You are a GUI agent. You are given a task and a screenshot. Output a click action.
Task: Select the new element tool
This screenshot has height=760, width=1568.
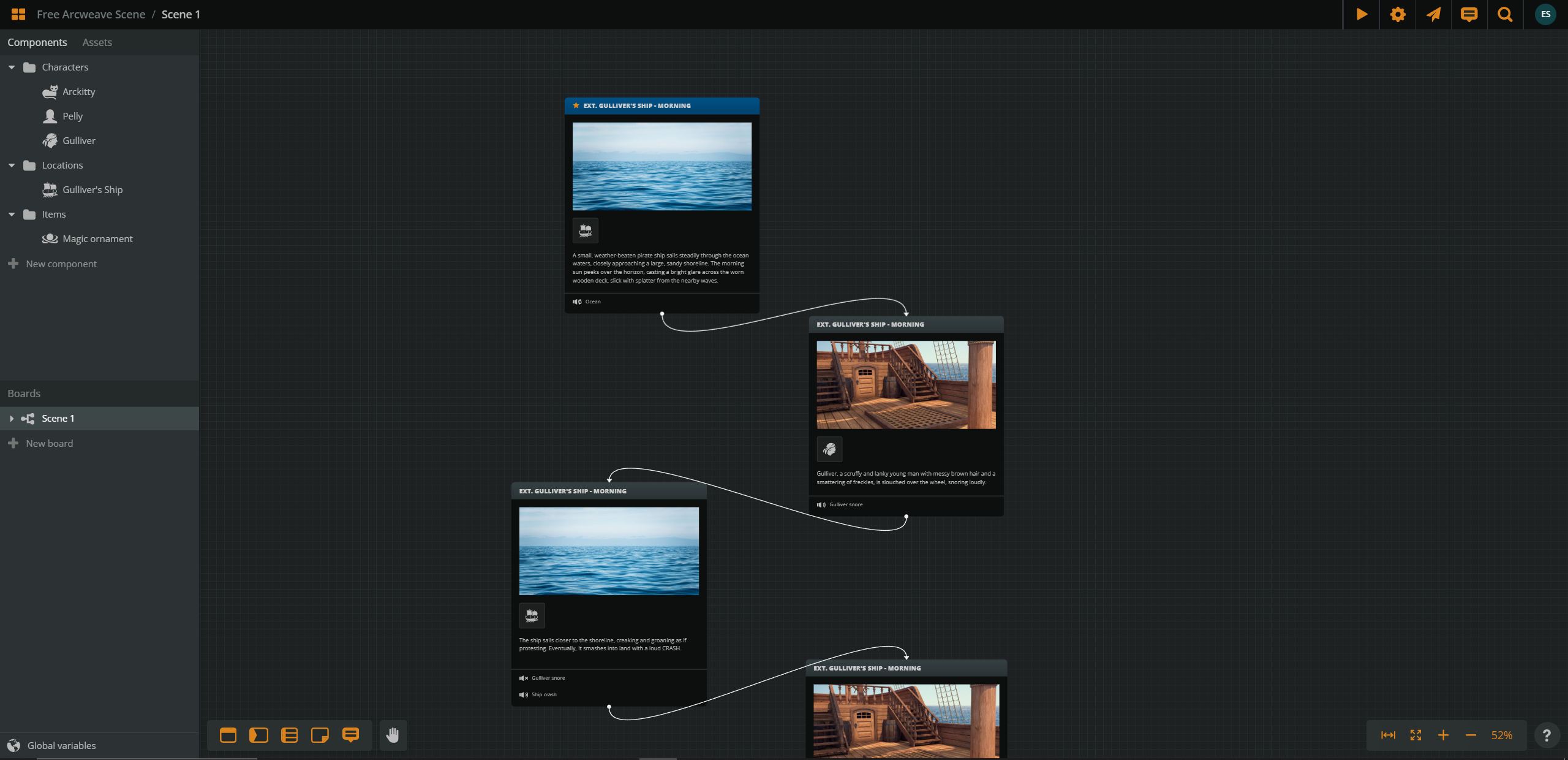click(x=228, y=735)
